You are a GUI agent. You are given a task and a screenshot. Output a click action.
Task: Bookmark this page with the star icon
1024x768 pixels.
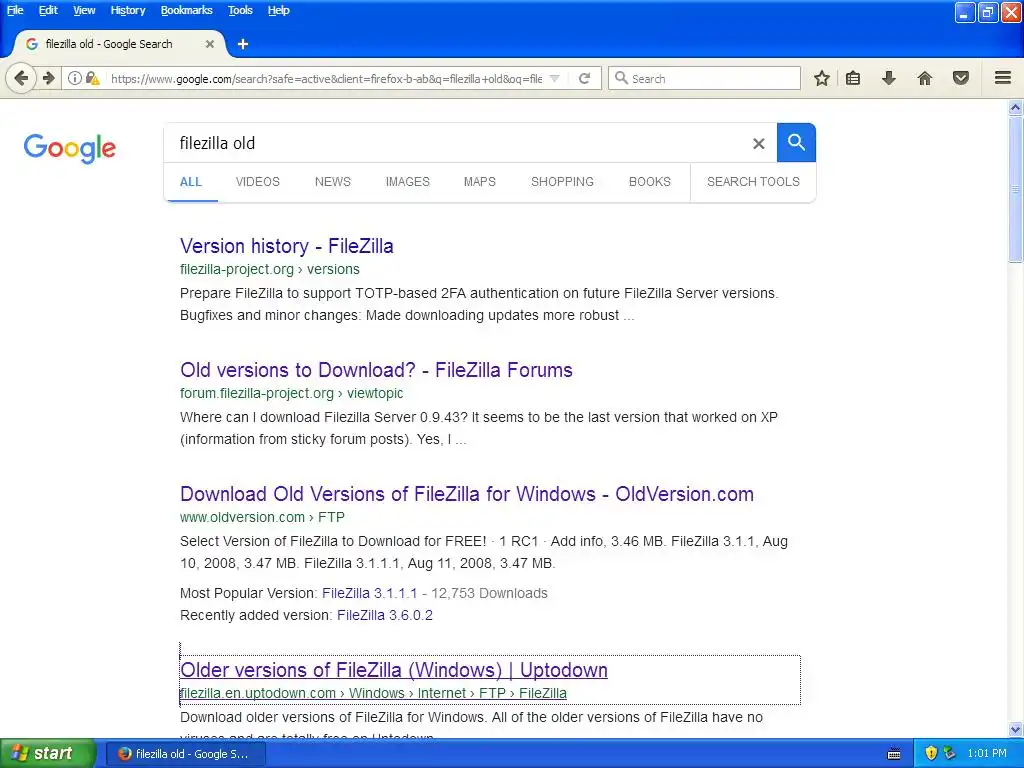point(822,78)
